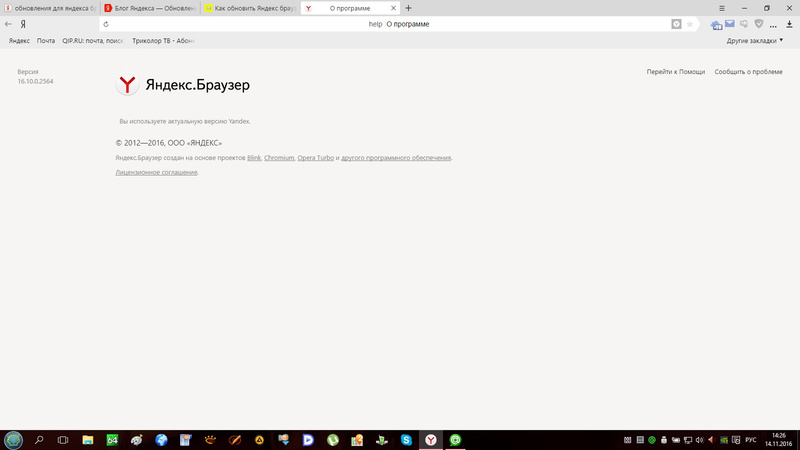Open File Explorer folder on taskbar
Image resolution: width=800 pixels, height=450 pixels.
[x=88, y=440]
